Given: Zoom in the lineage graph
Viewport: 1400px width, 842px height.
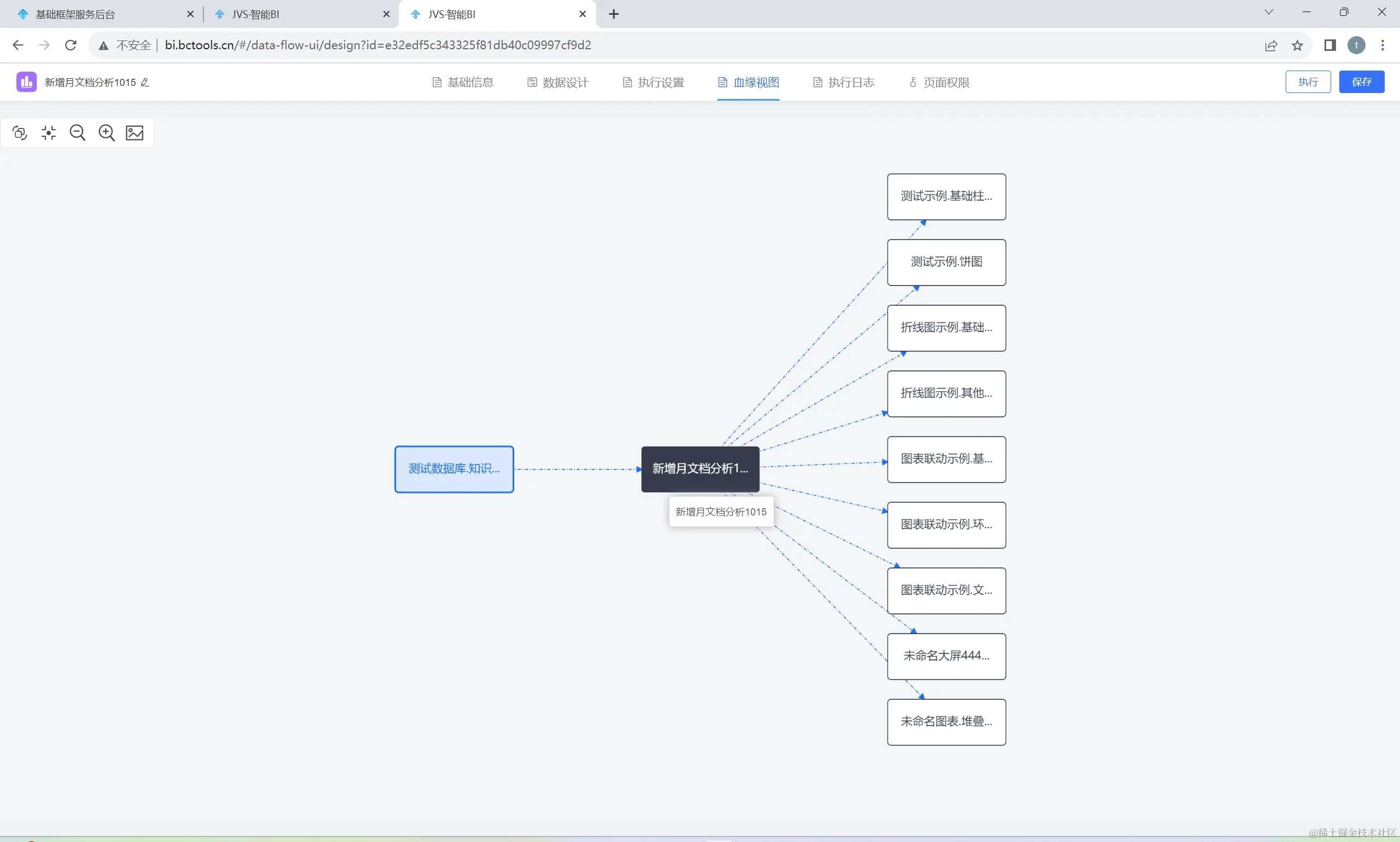Looking at the screenshot, I should pos(107,133).
